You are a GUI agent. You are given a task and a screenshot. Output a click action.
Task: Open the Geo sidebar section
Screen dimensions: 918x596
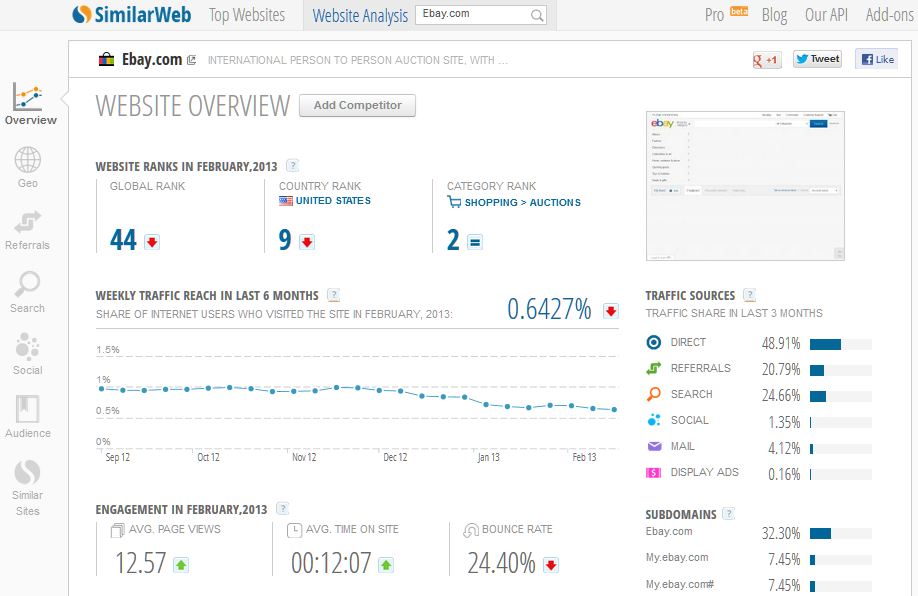coord(28,167)
